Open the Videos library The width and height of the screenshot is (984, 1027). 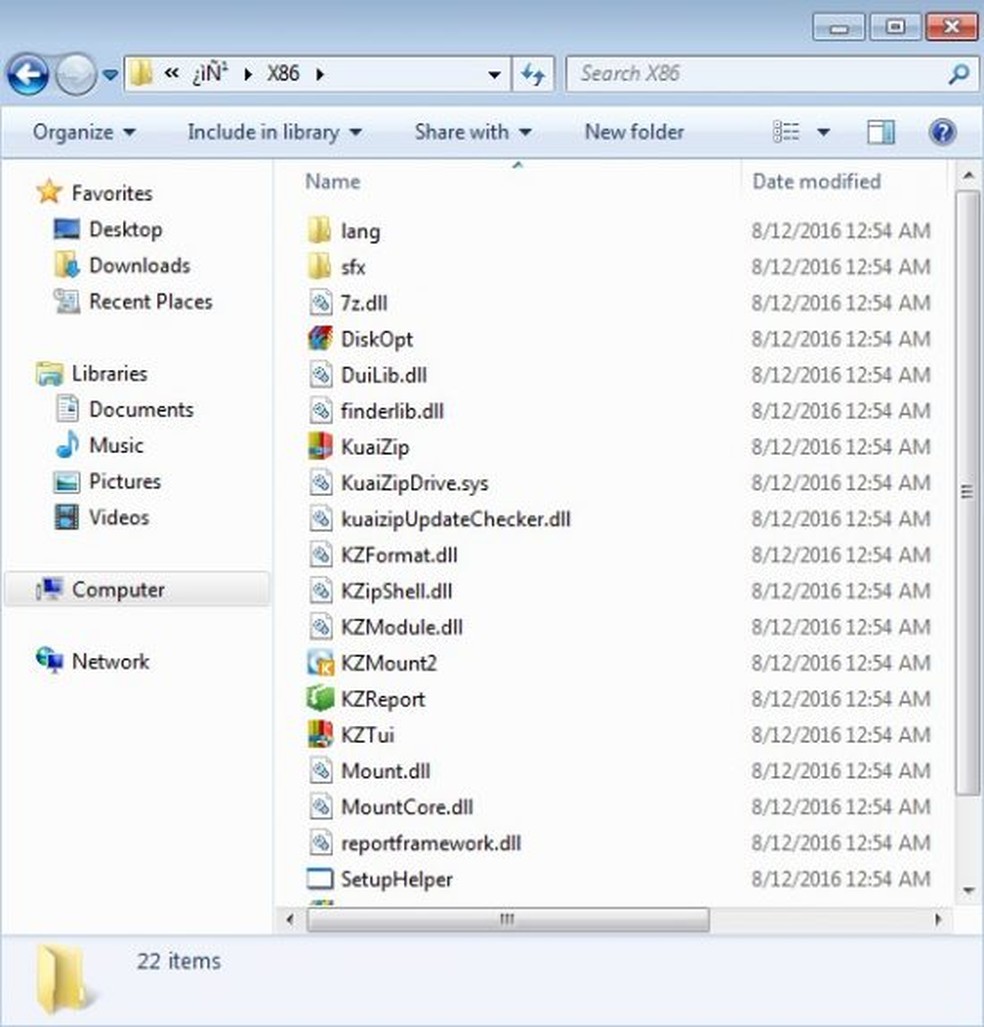119,517
